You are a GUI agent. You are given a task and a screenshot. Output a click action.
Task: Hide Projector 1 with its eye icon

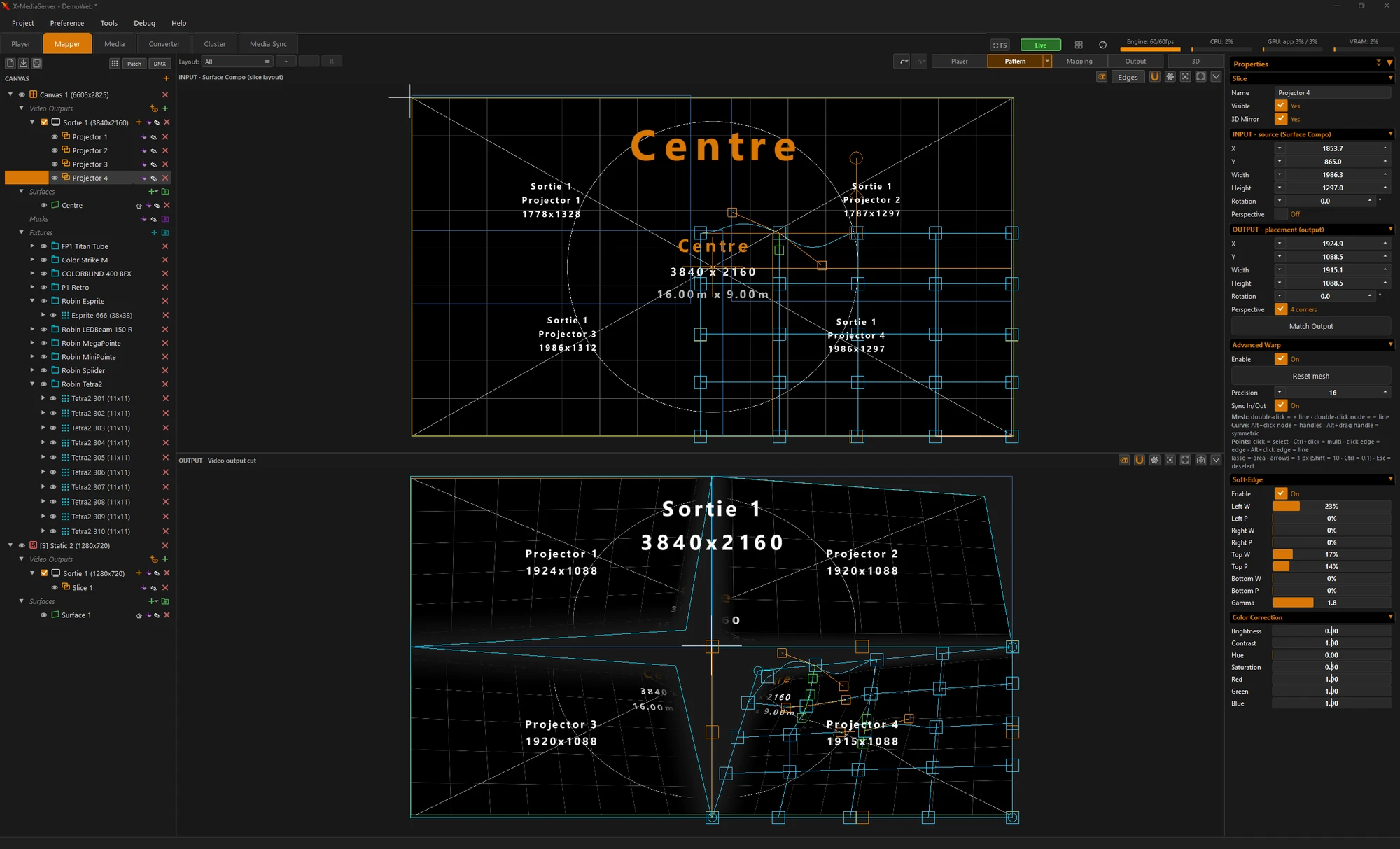[55, 137]
